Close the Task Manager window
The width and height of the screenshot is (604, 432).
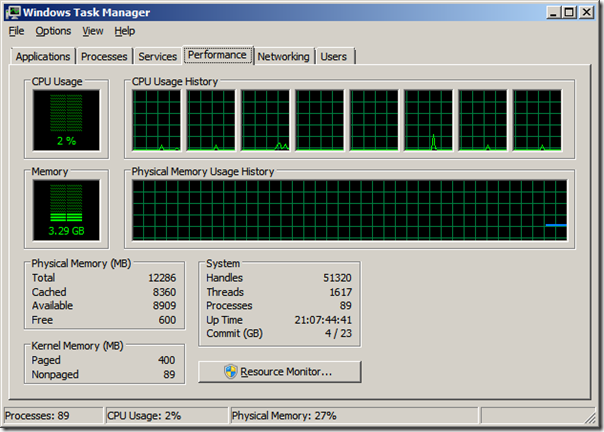(587, 12)
